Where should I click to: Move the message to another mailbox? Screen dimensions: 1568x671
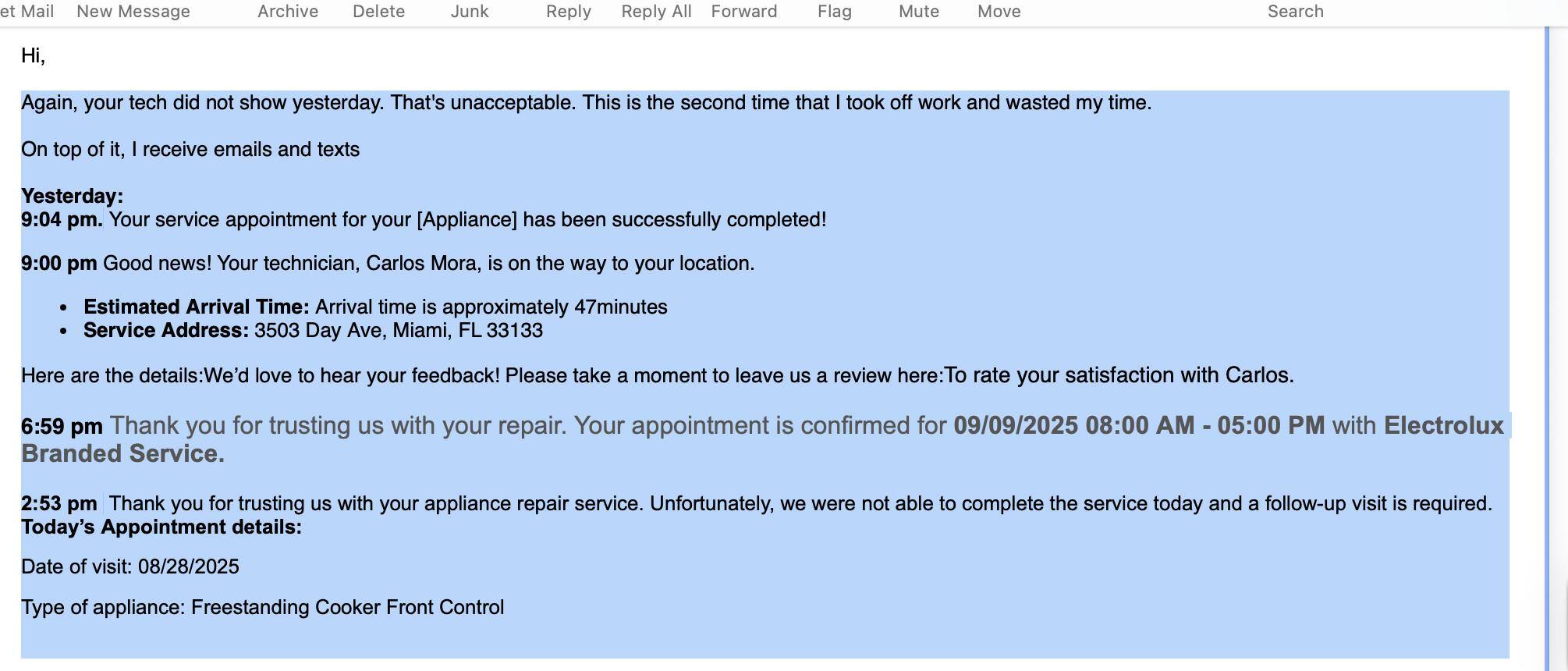[x=999, y=11]
